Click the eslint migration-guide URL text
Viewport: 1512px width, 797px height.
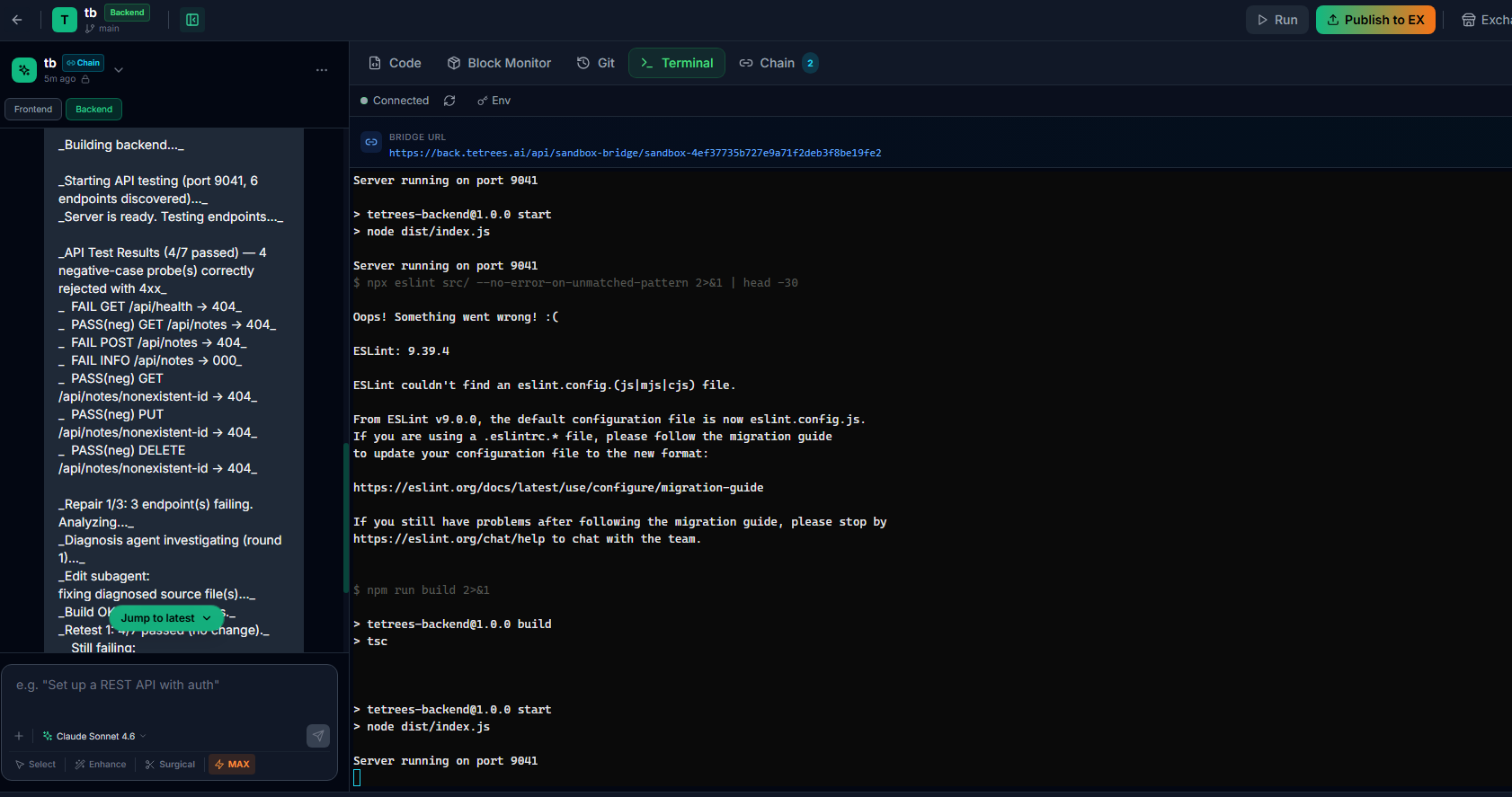558,488
